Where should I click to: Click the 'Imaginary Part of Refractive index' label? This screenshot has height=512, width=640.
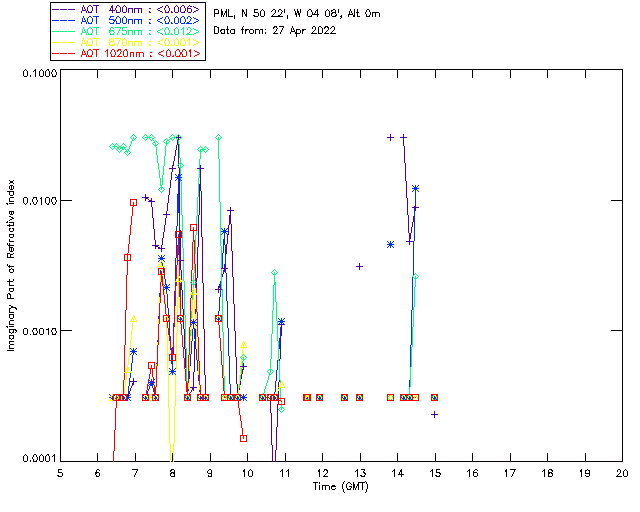[11, 265]
